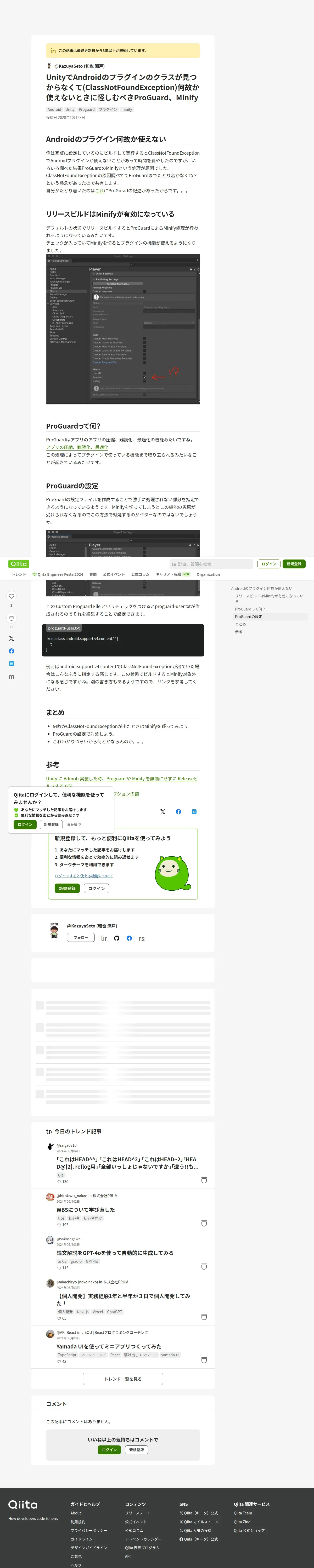314x1568 pixels.
Task: Click 新規登録 in the sticky header
Action: pyautogui.click(x=294, y=564)
